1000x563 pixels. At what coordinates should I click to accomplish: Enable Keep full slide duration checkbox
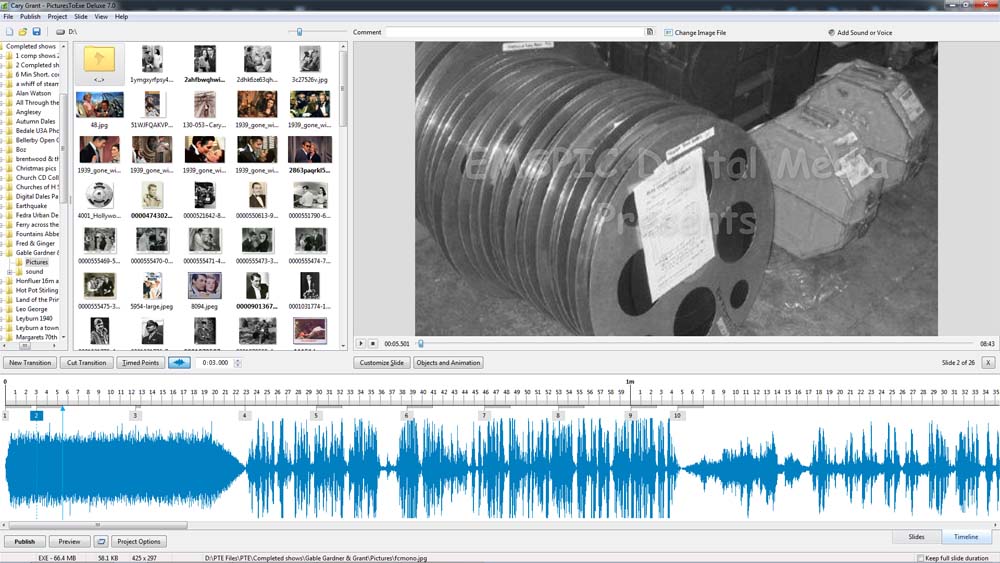[x=920, y=558]
